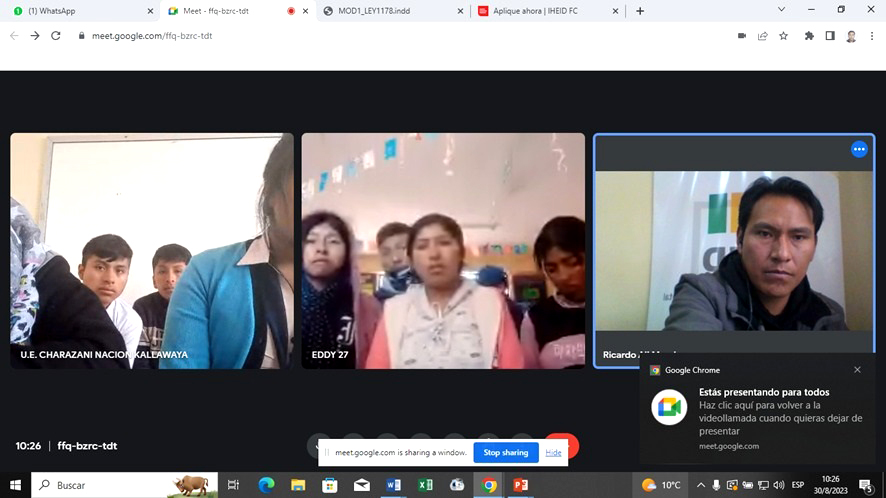Click the Stop sharing button
The height and width of the screenshot is (498, 886).
tap(506, 453)
